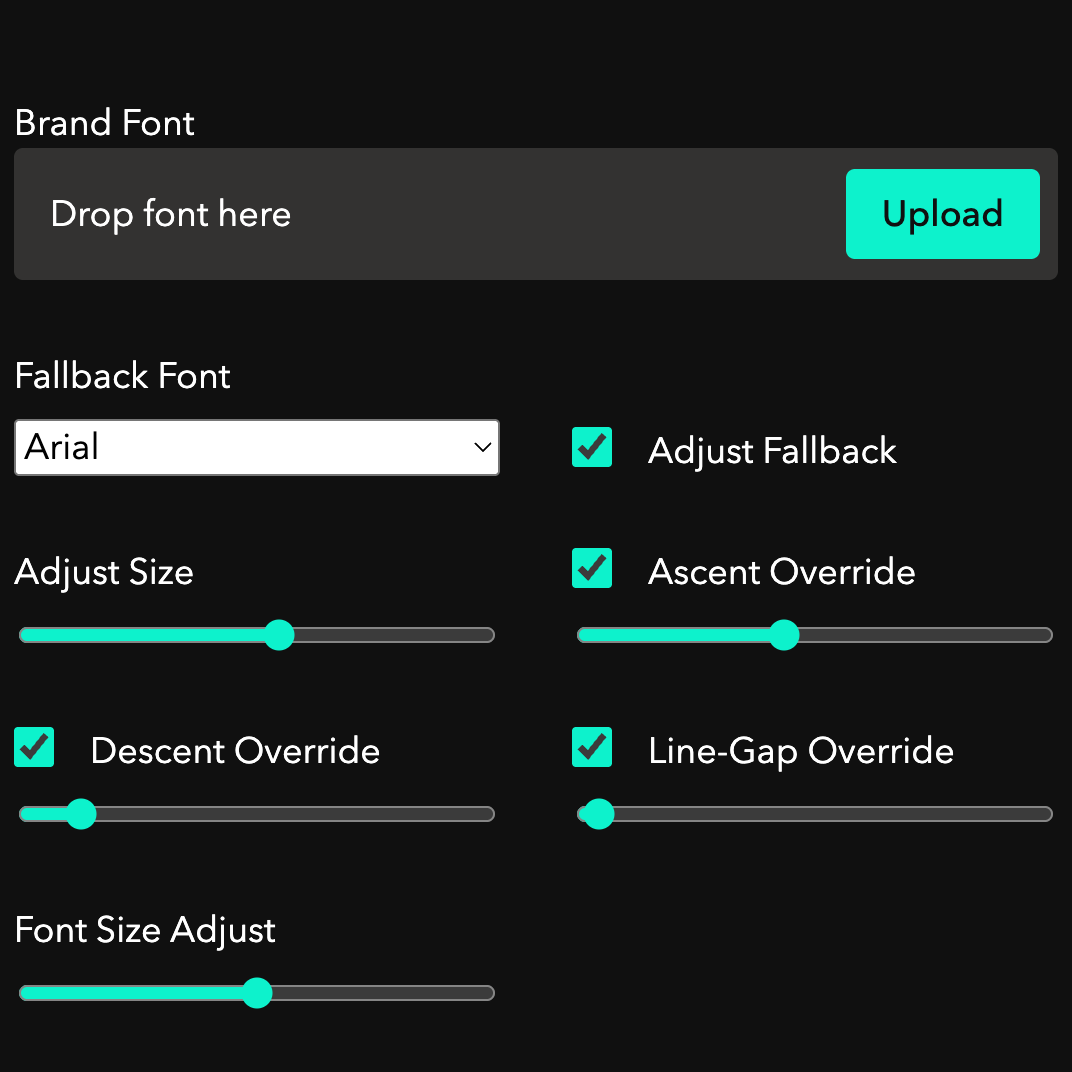Click the Upload button
The width and height of the screenshot is (1072, 1072).
pyautogui.click(x=942, y=214)
